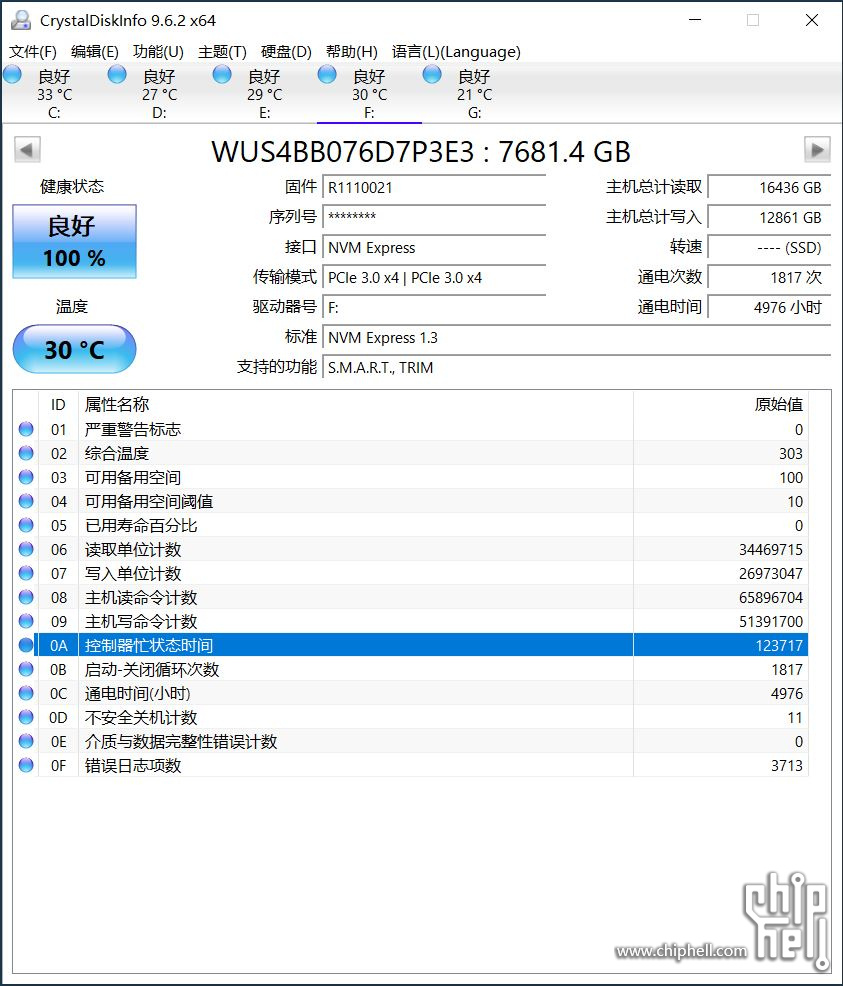Open the 编辑(E) menu
The width and height of the screenshot is (843, 986).
(x=95, y=52)
